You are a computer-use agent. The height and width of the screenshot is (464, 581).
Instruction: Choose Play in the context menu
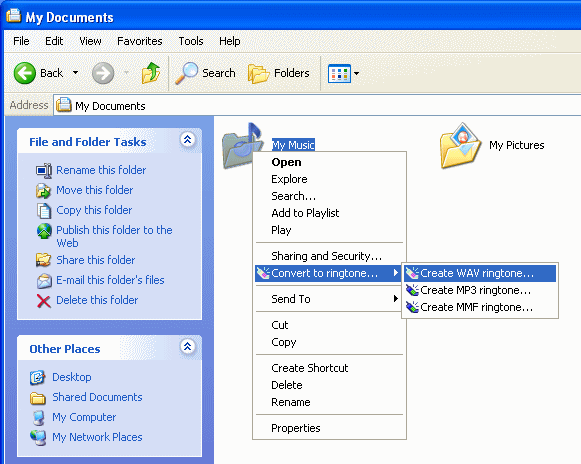click(x=329, y=231)
